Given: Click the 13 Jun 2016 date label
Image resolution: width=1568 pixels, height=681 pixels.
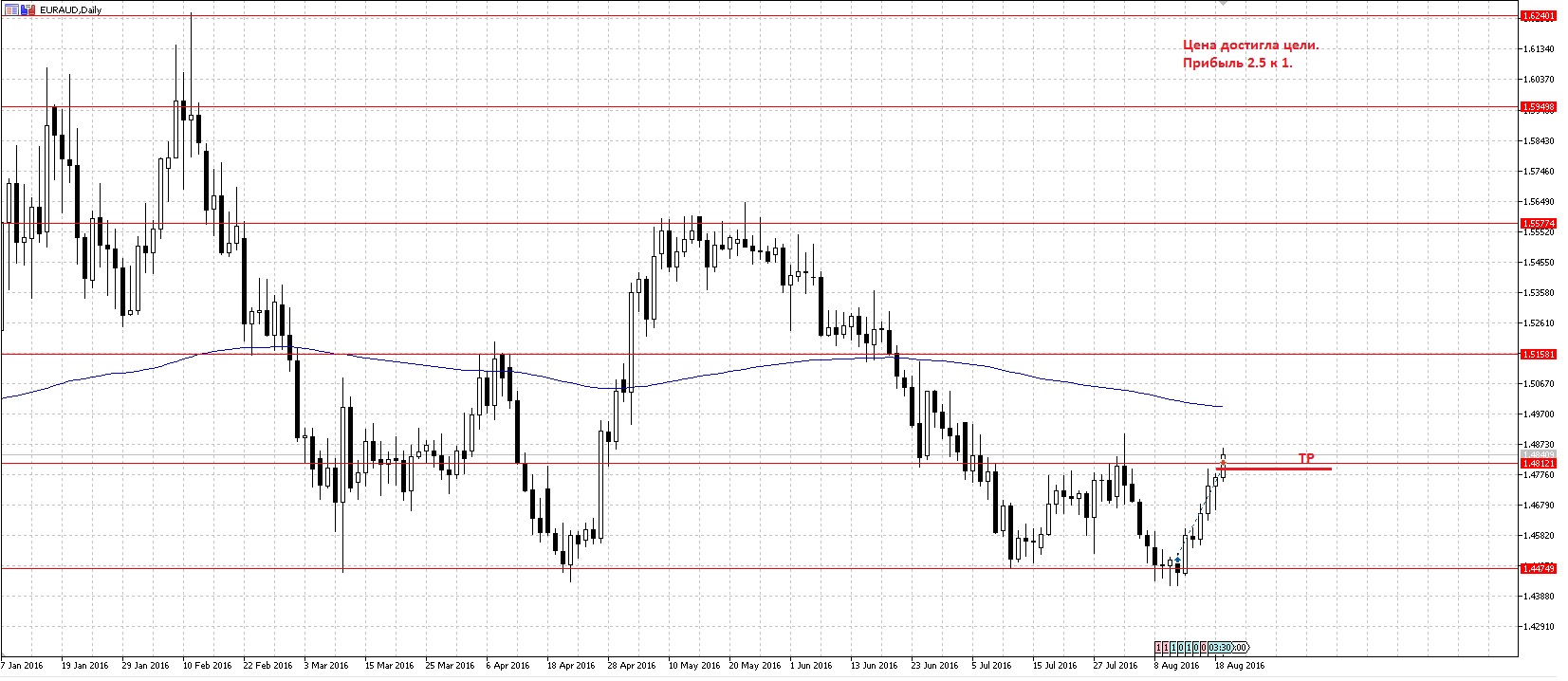Looking at the screenshot, I should pyautogui.click(x=875, y=666).
